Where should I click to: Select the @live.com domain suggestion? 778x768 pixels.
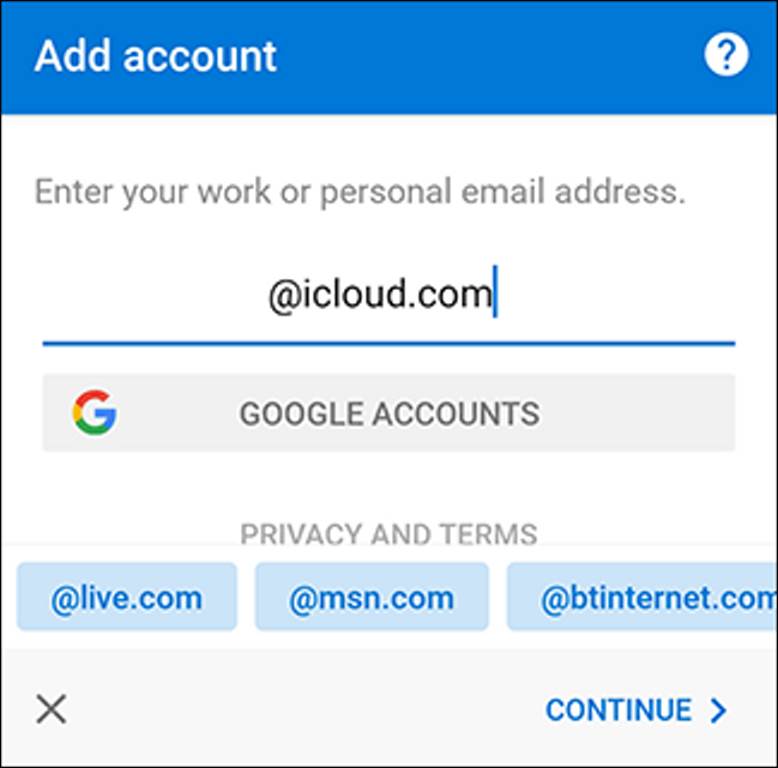pyautogui.click(x=127, y=598)
